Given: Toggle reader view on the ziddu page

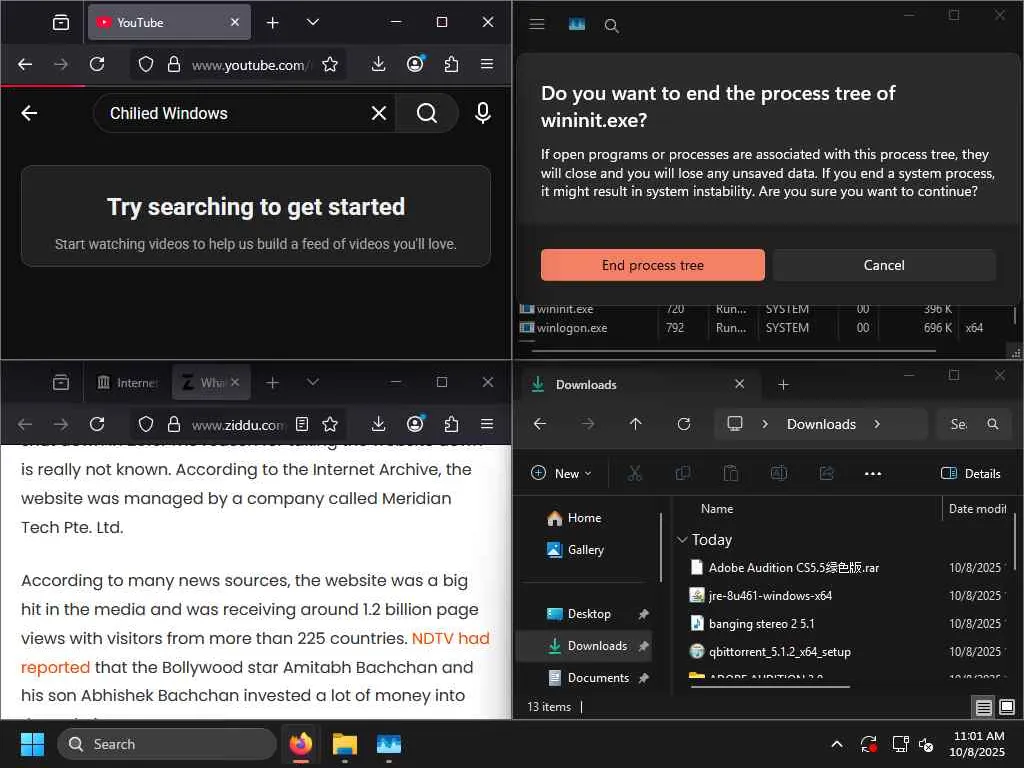Looking at the screenshot, I should click(302, 424).
